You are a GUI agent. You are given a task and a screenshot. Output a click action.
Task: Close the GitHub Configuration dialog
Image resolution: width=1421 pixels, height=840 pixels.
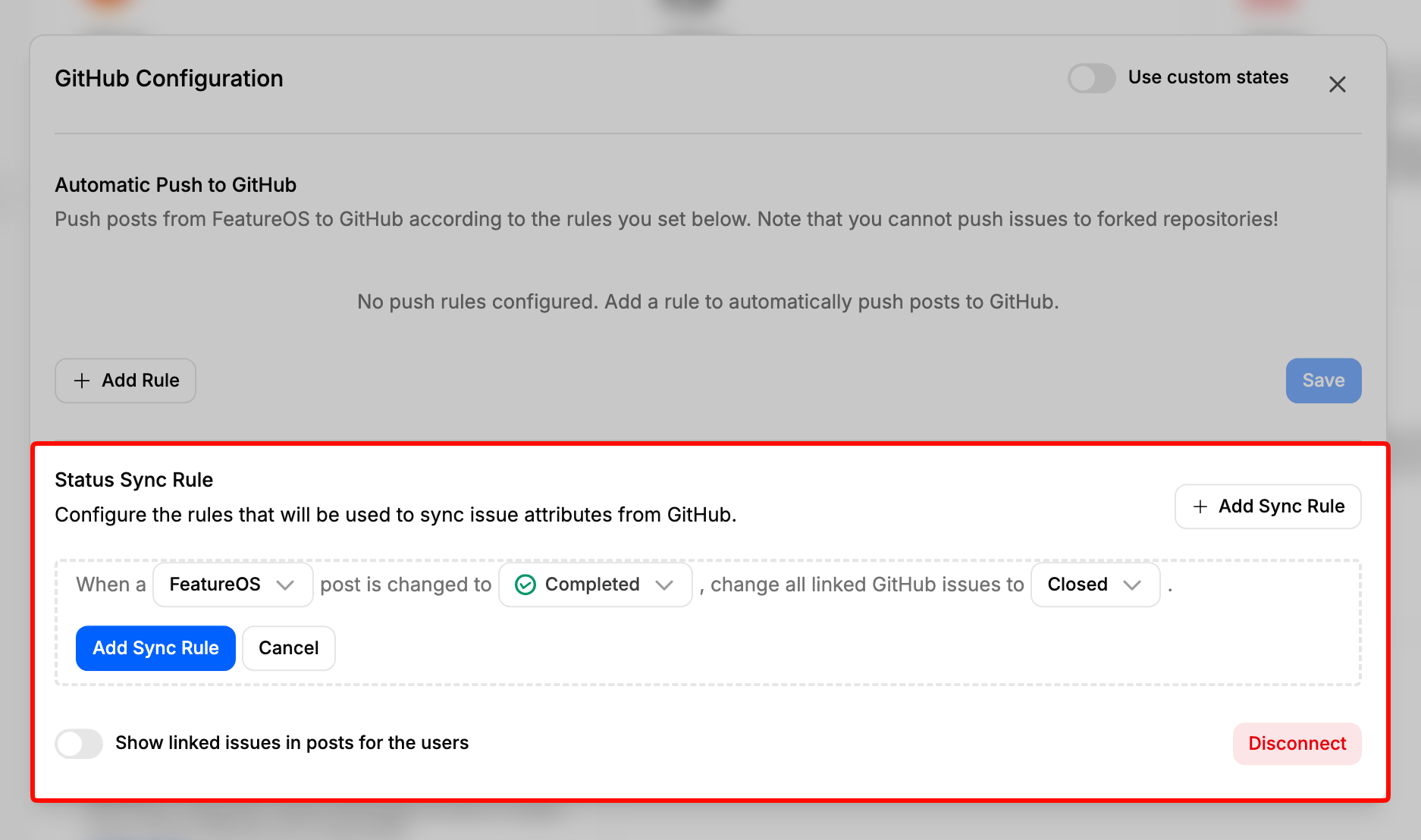coord(1337,84)
